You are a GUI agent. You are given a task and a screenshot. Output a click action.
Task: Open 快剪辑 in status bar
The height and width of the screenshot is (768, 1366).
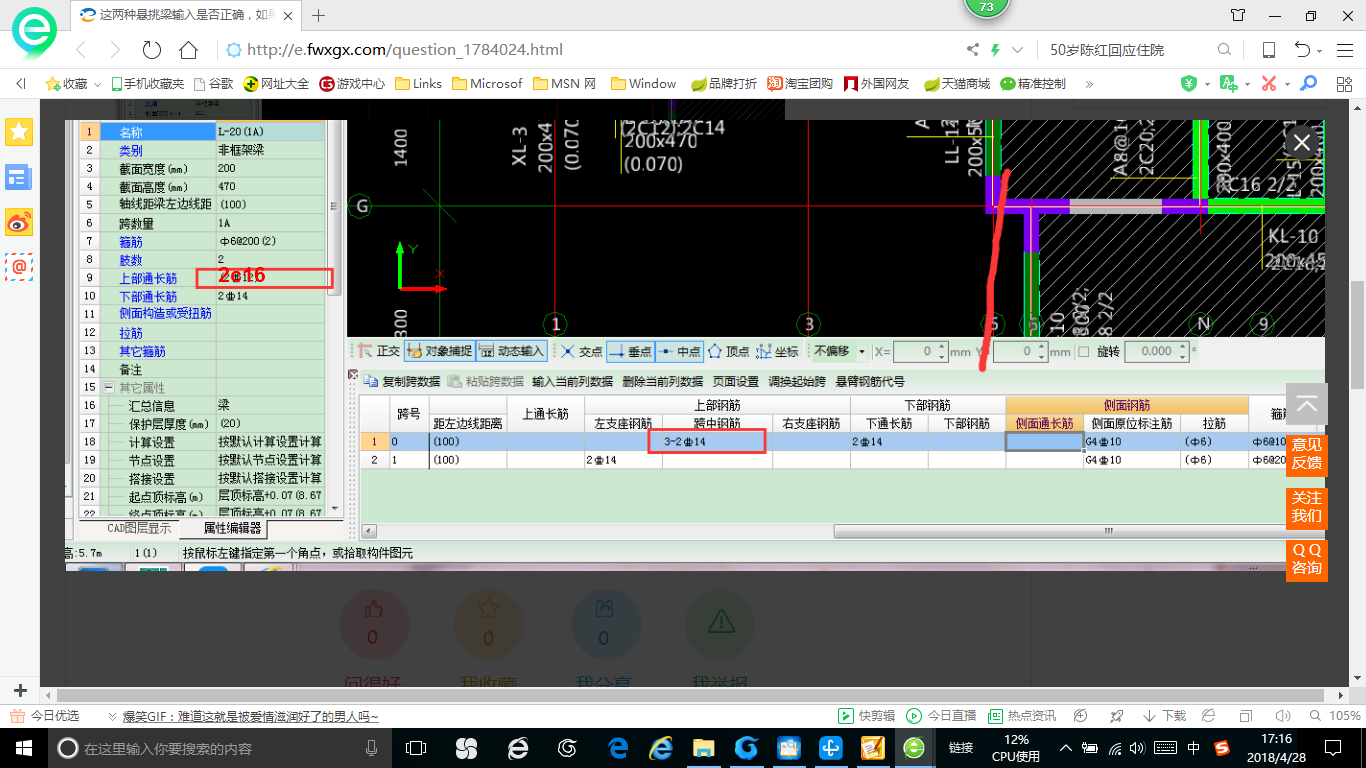coord(867,716)
